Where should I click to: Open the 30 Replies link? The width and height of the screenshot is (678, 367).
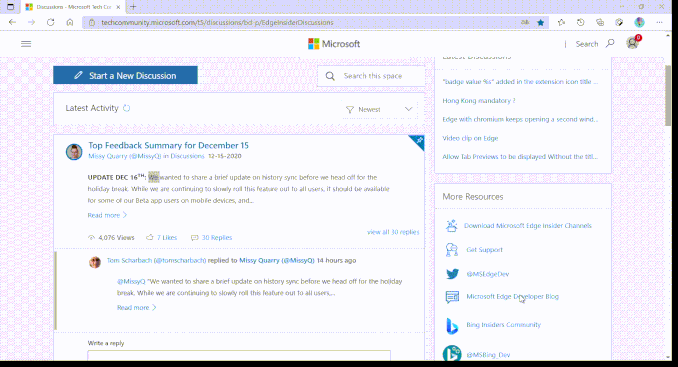click(217, 237)
